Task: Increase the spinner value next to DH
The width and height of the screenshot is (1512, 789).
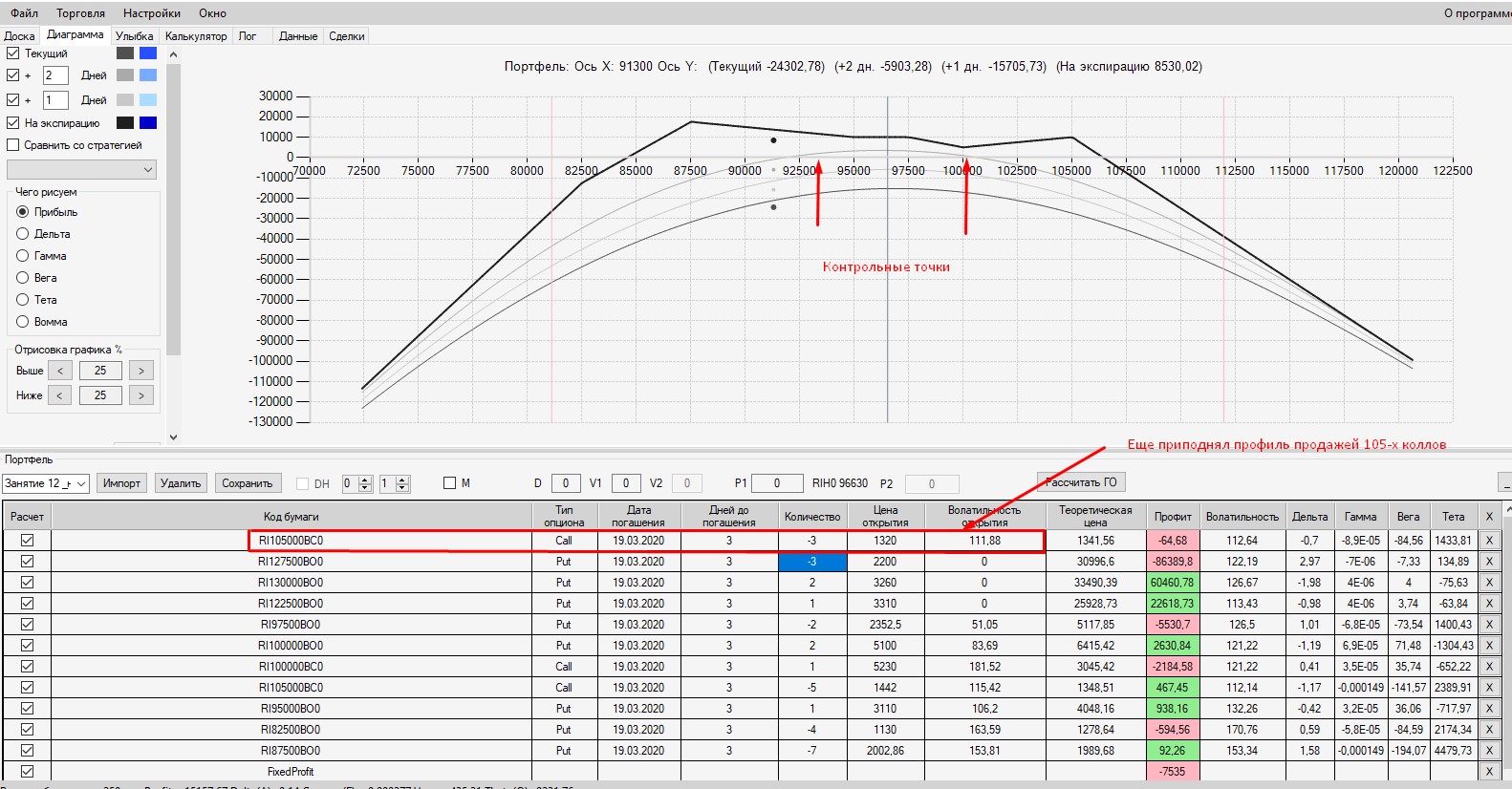Action: click(365, 480)
